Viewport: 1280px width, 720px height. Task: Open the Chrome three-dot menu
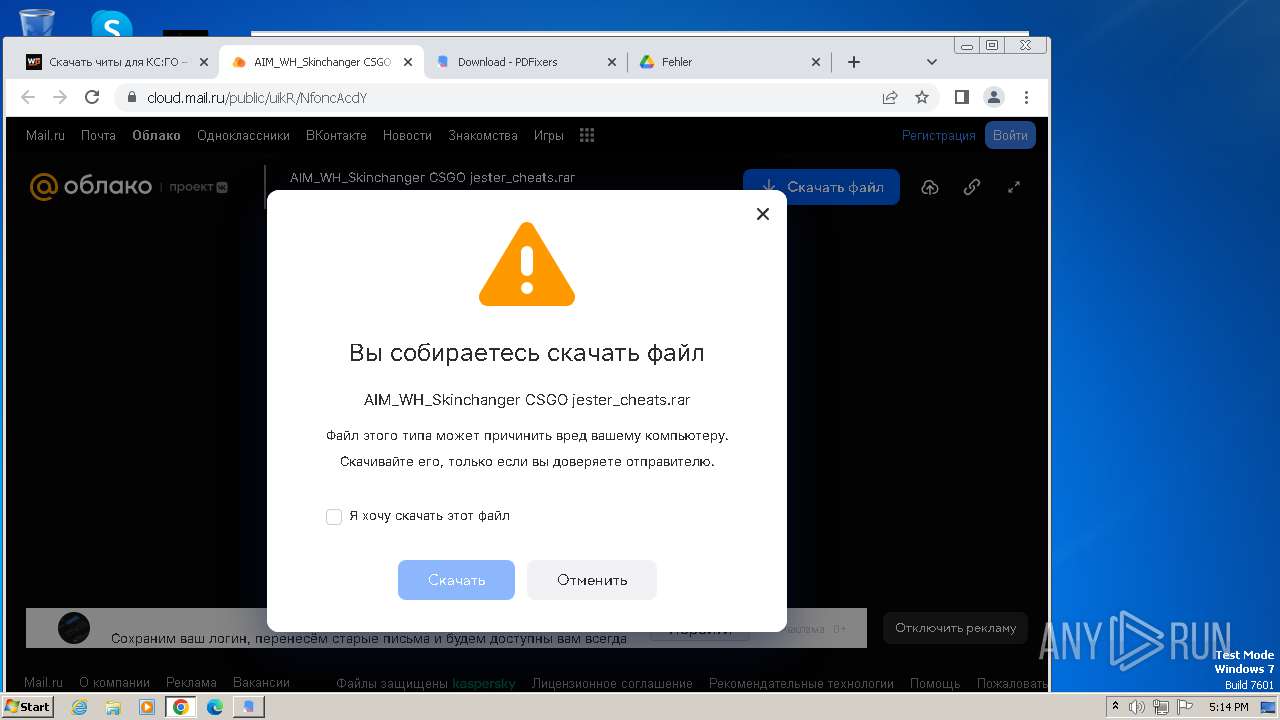pyautogui.click(x=1026, y=97)
